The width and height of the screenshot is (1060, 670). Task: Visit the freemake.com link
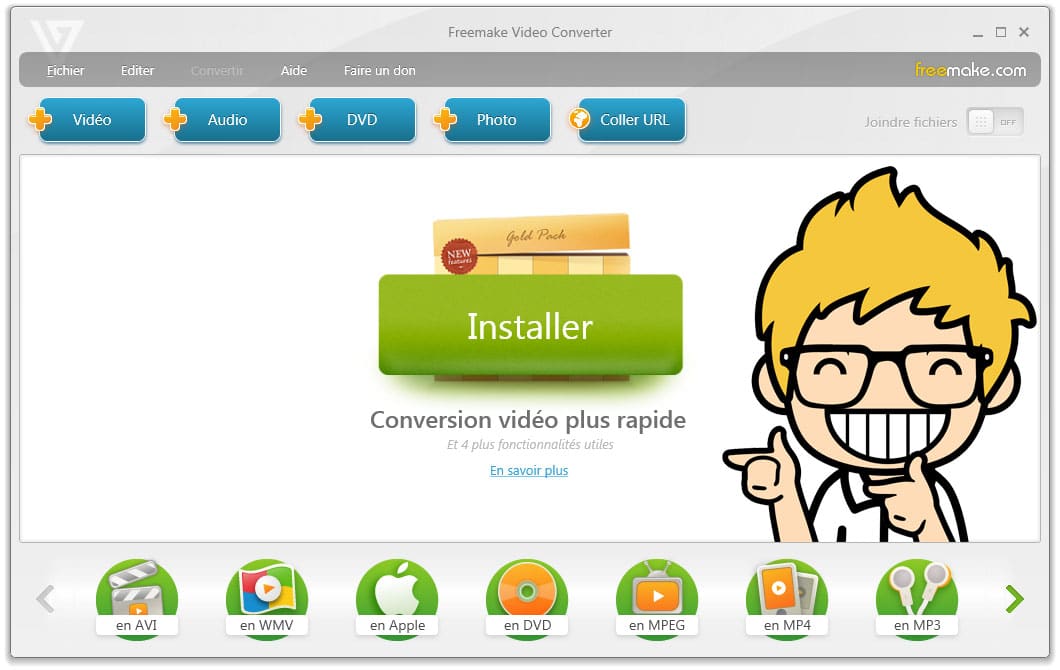coord(970,70)
